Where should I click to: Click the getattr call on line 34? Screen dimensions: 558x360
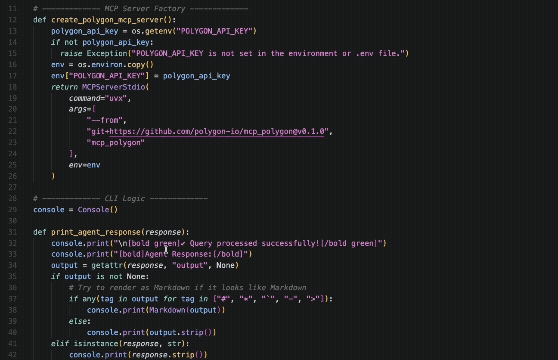click(x=165, y=265)
